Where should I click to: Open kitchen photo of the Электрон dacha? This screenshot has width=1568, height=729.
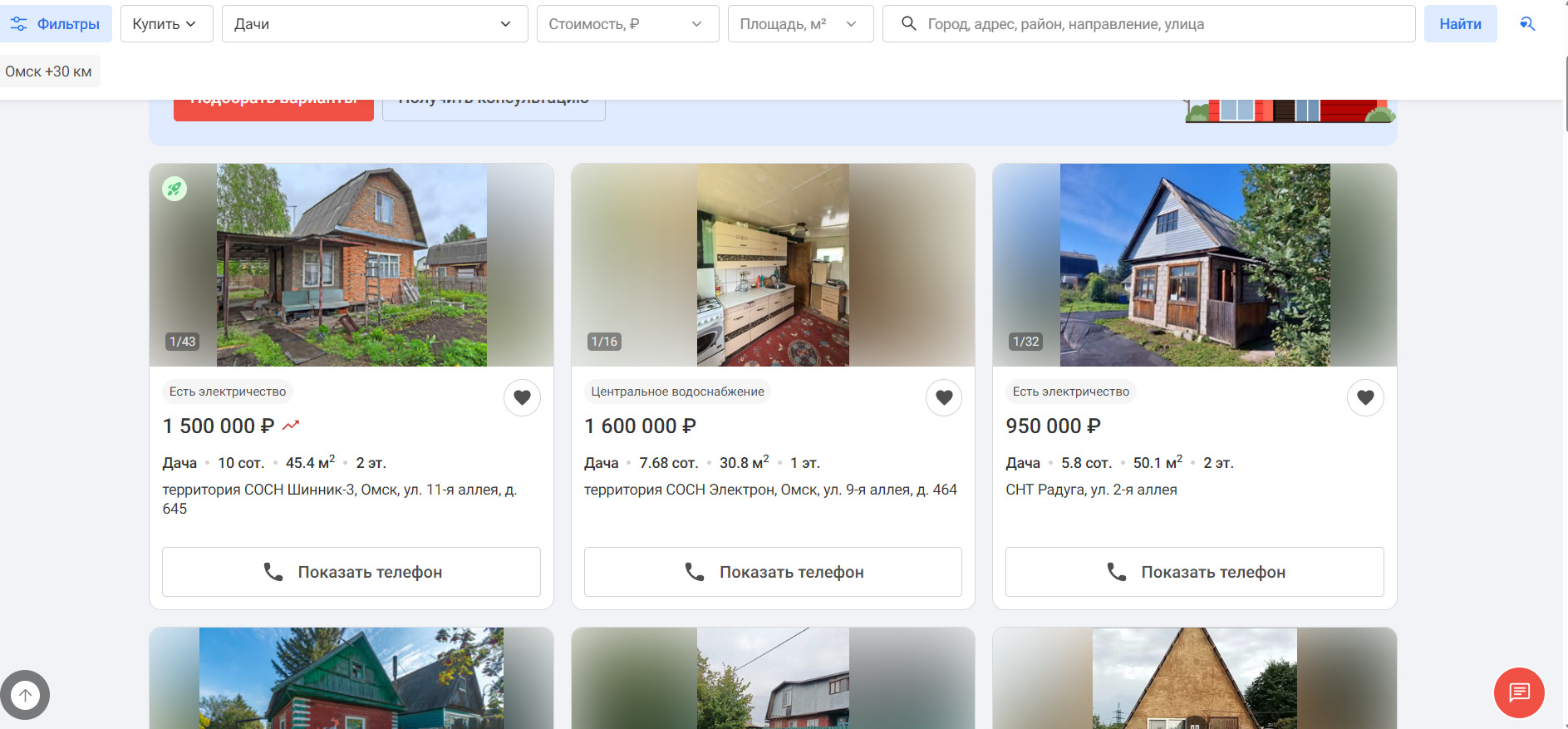[773, 265]
